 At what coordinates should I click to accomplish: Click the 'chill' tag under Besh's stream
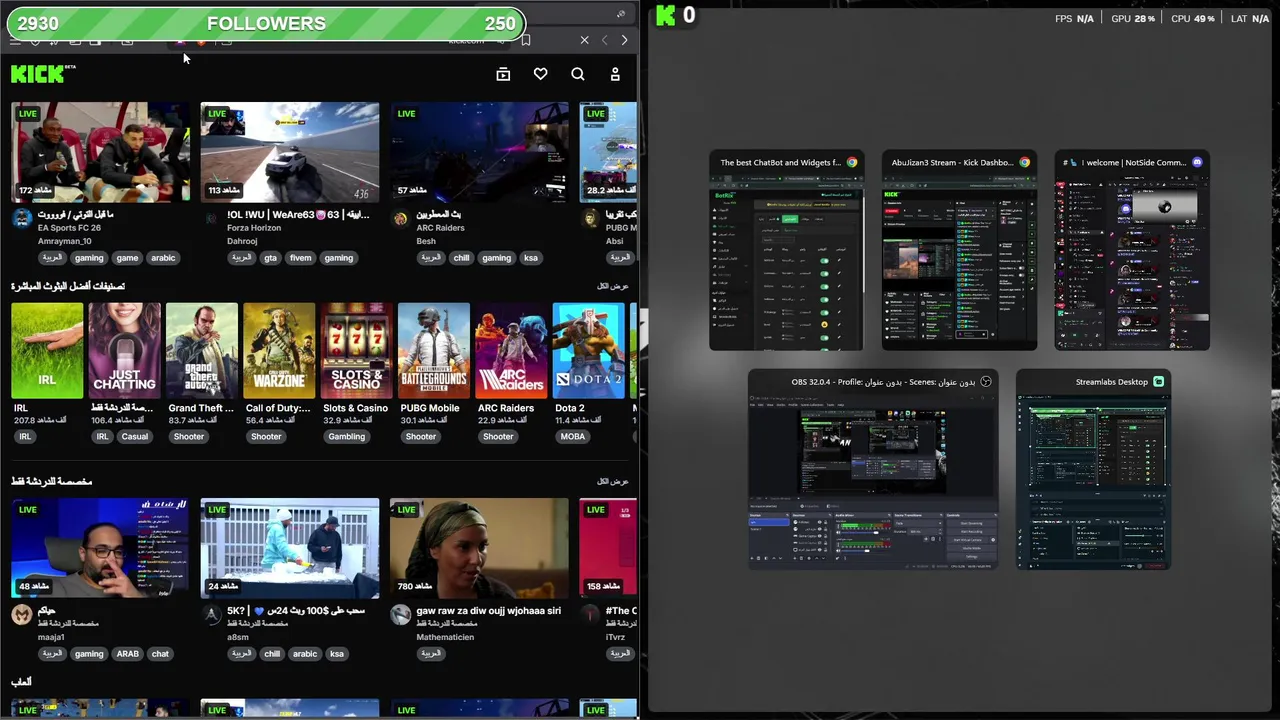[x=461, y=258]
